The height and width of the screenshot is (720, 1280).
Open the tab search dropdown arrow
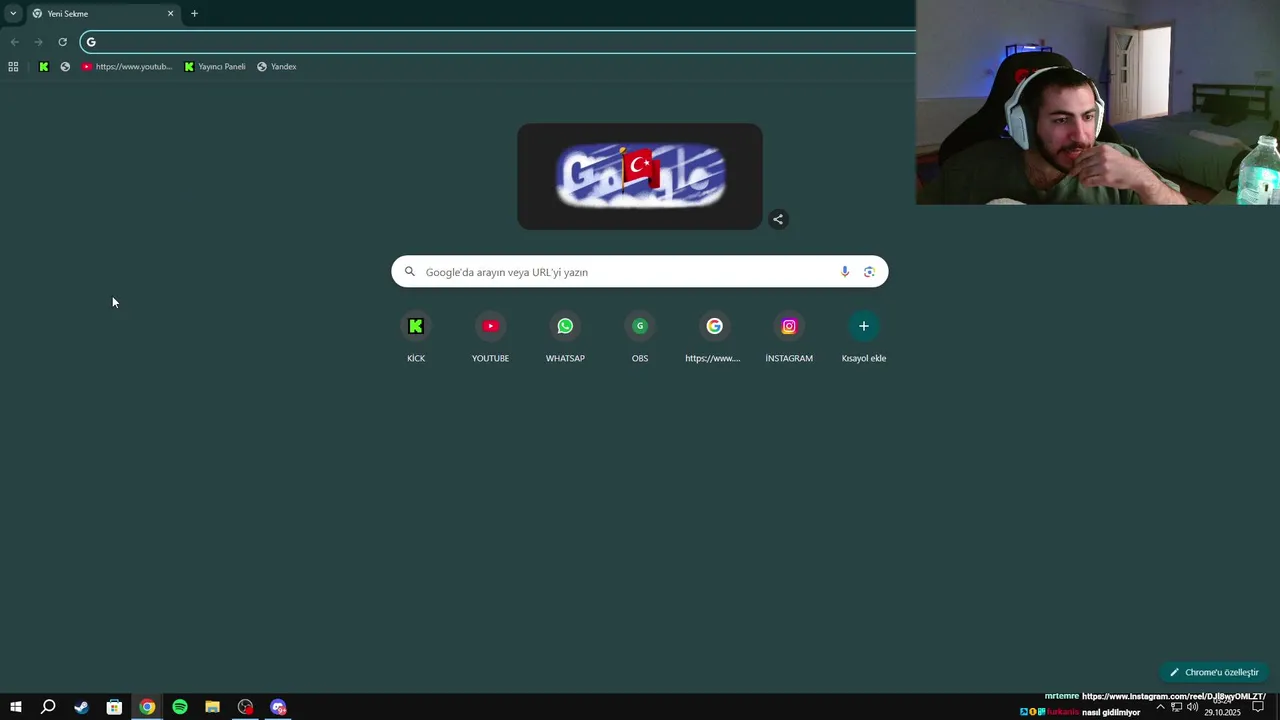(x=13, y=13)
